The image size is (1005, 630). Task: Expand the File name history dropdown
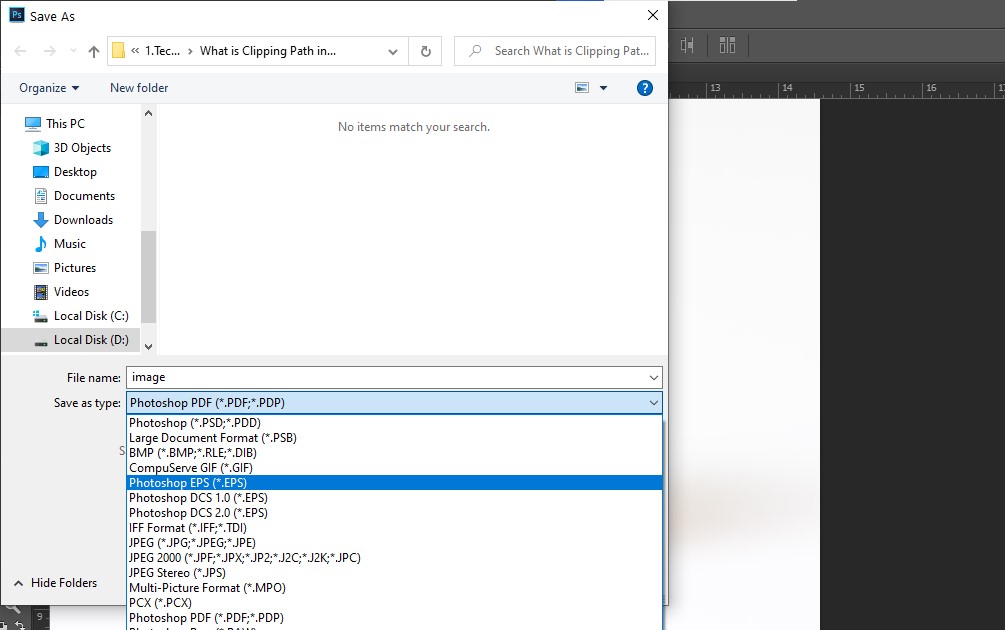pyautogui.click(x=654, y=378)
